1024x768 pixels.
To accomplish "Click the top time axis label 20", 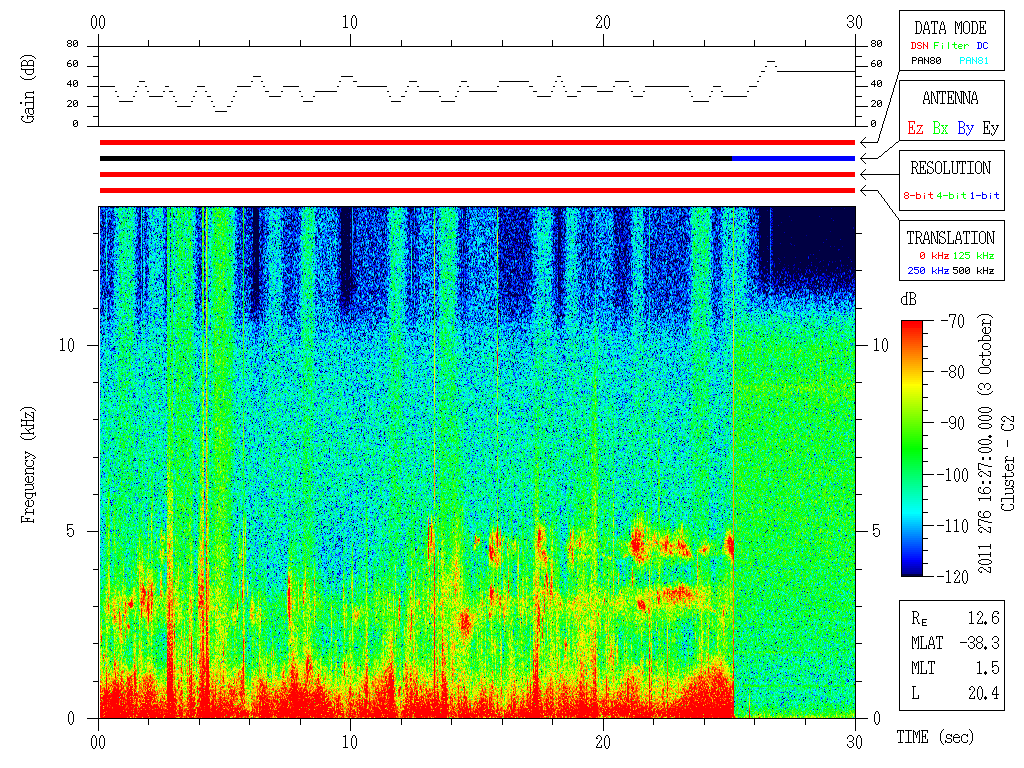I will pos(603,22).
